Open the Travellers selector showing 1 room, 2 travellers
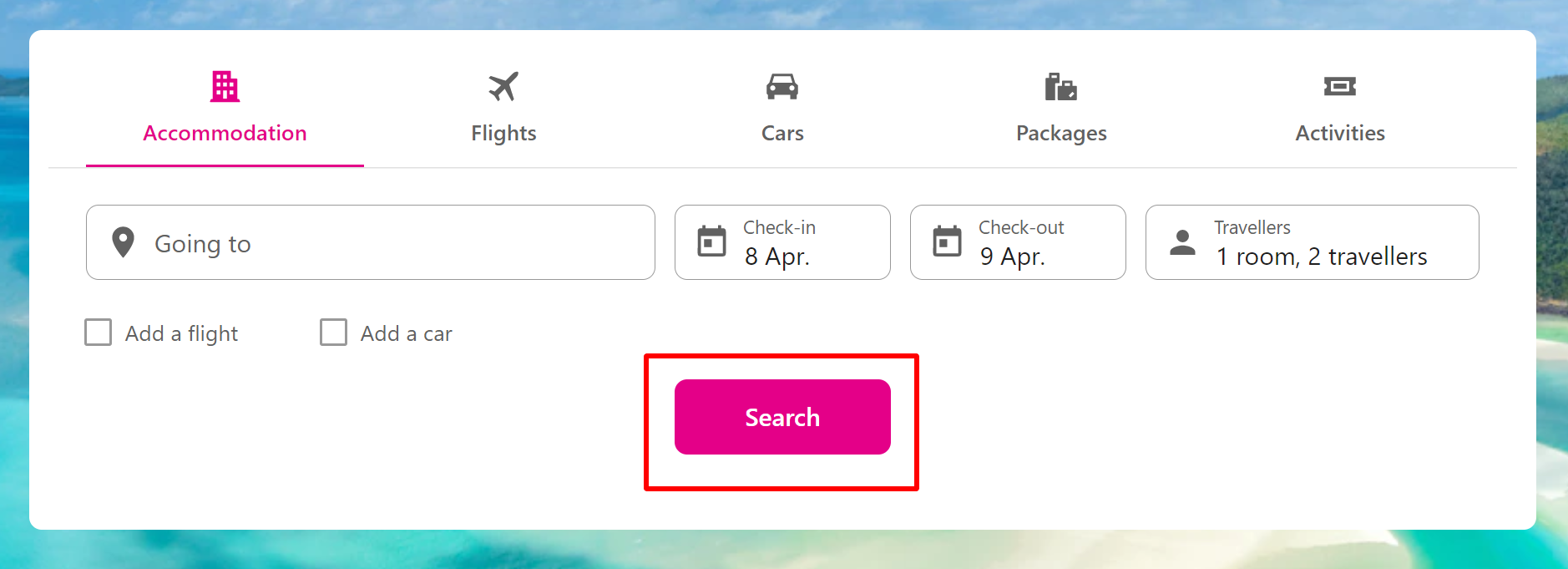This screenshot has width=1568, height=569. (x=1311, y=242)
